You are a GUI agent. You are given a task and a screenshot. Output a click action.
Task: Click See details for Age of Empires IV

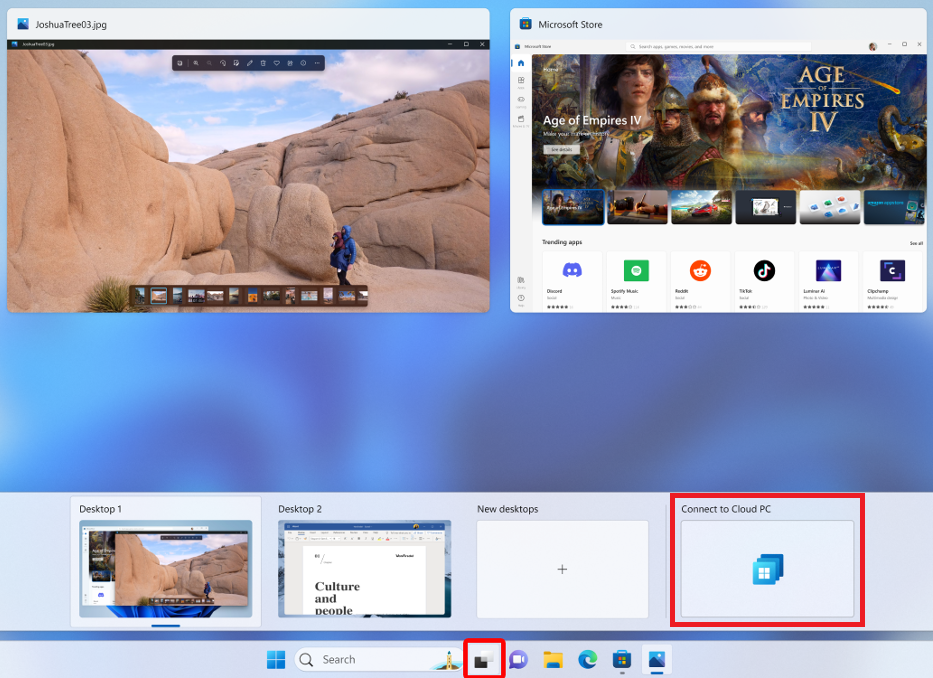562,149
